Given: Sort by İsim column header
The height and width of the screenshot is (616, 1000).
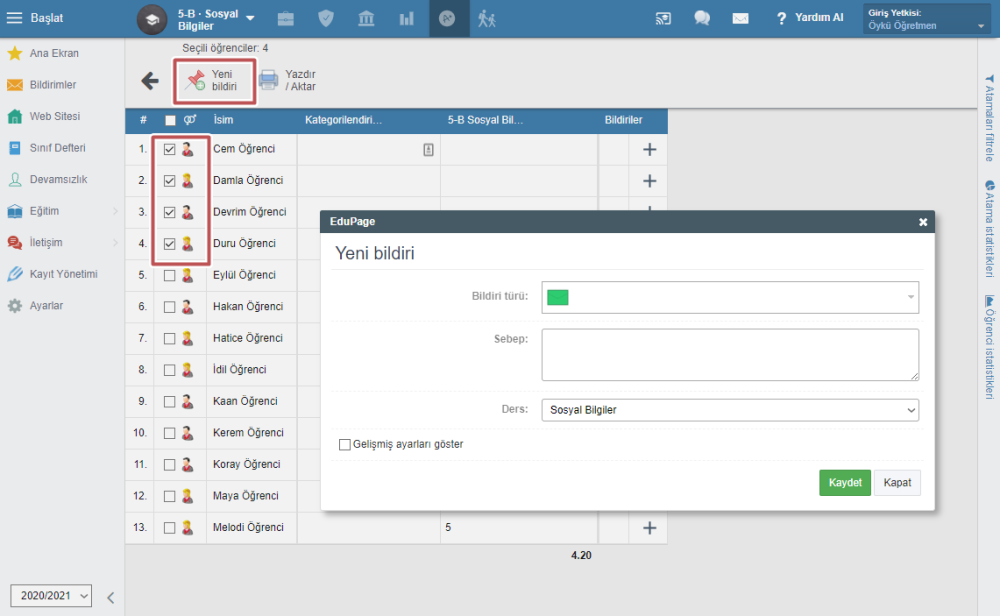Looking at the screenshot, I should point(223,120).
